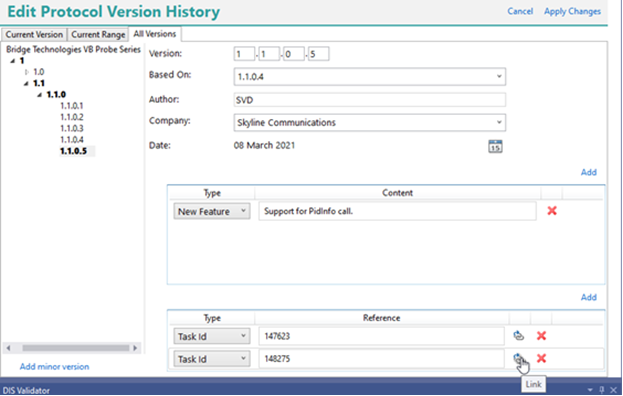
Task: Add a new reference entry above Reference table
Action: [588, 297]
